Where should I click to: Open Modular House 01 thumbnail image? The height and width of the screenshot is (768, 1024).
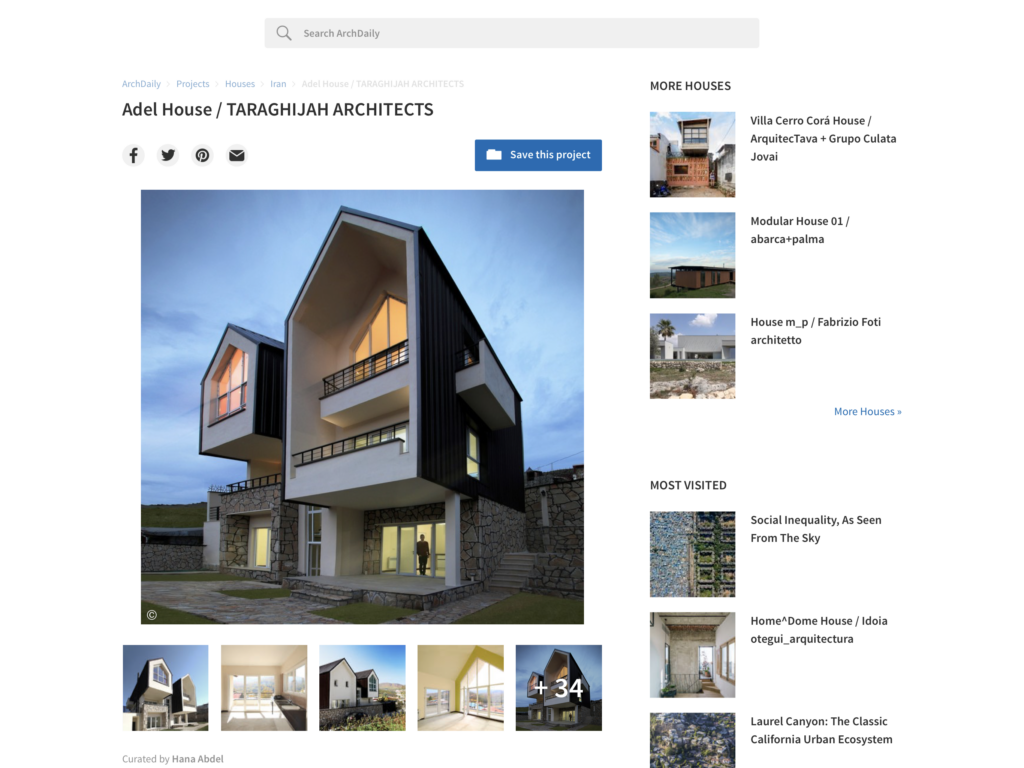[x=692, y=255]
